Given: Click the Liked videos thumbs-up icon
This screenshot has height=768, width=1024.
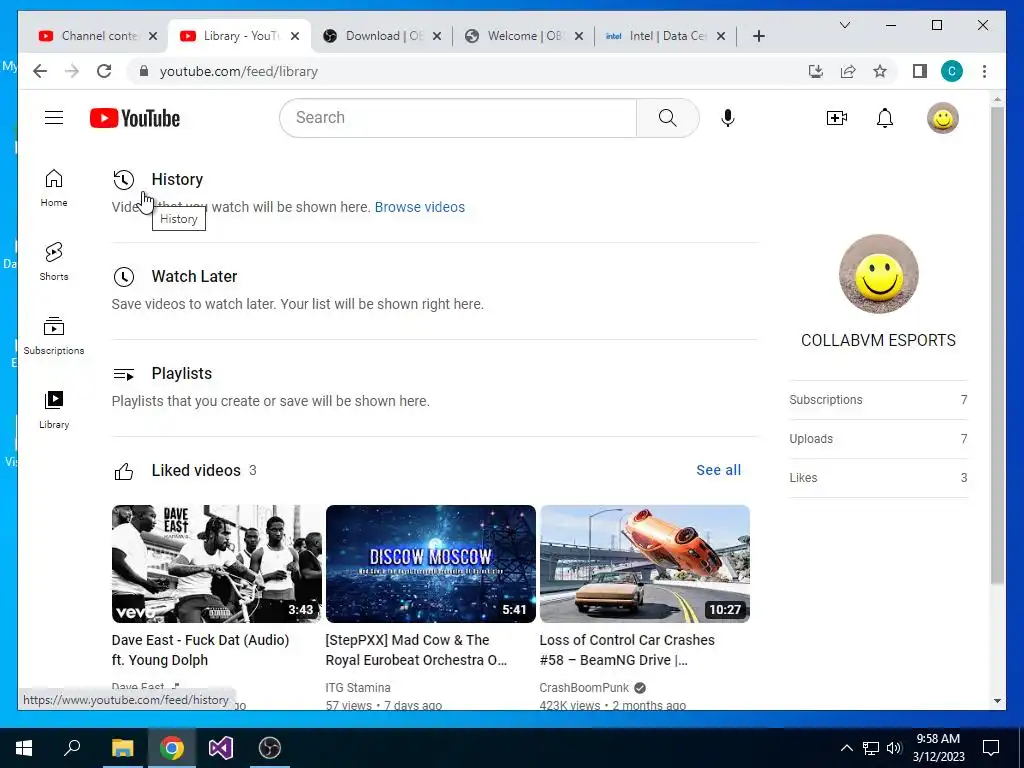Looking at the screenshot, I should [x=123, y=471].
